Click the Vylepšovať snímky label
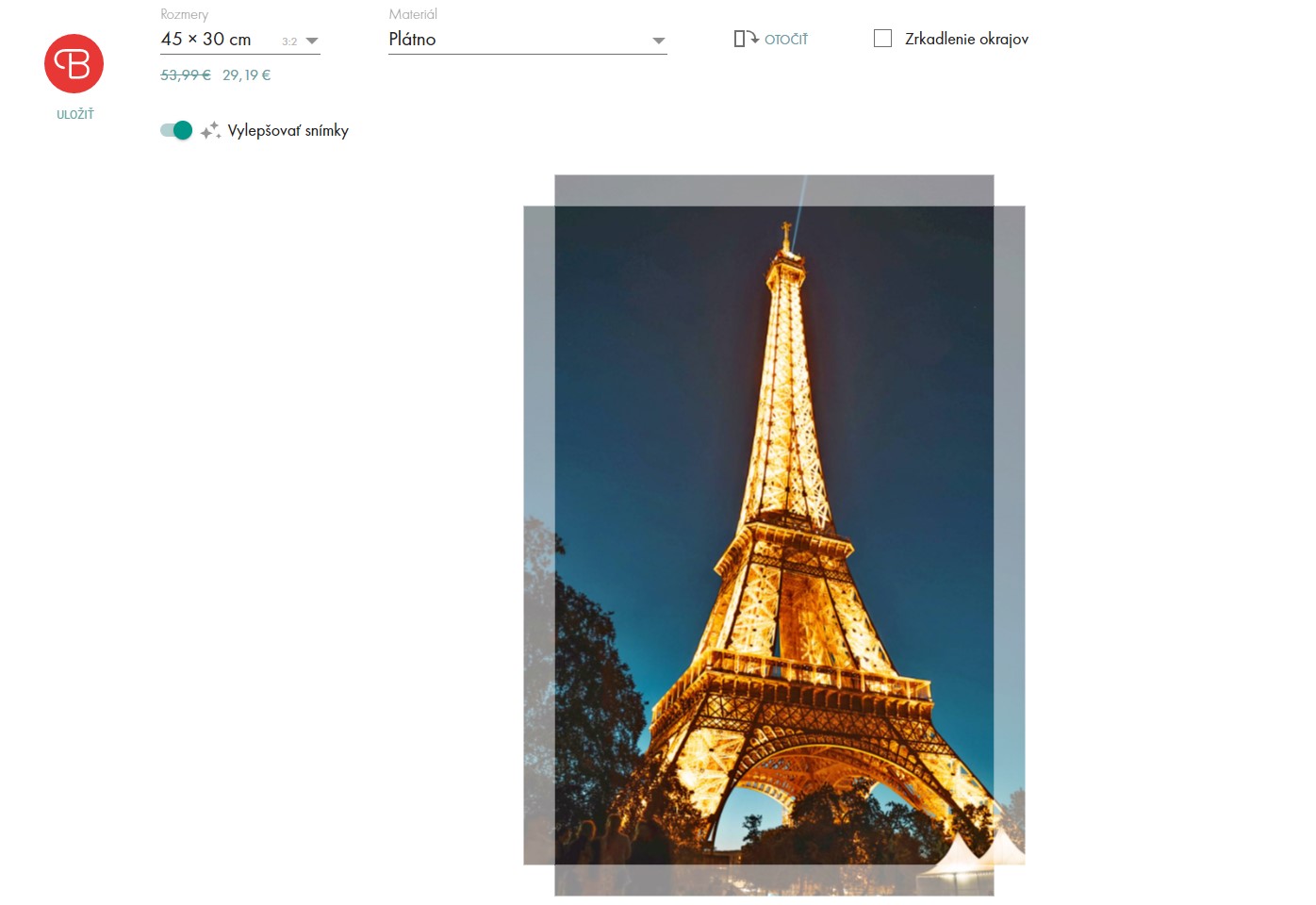 [x=288, y=131]
